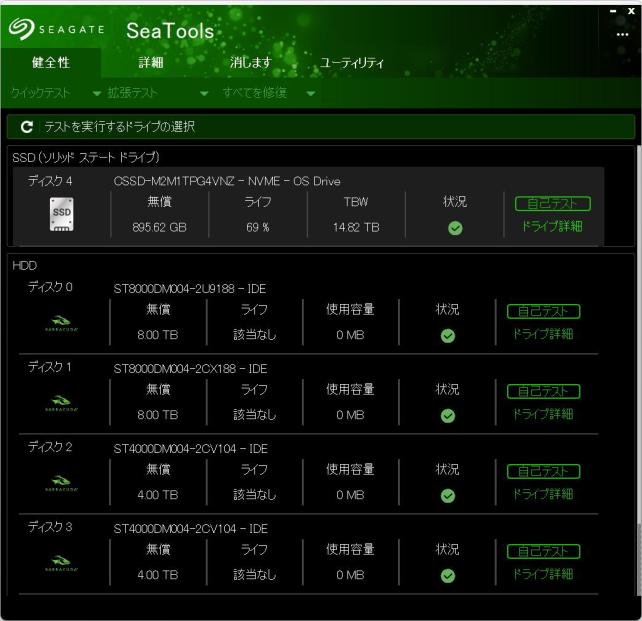The width and height of the screenshot is (642, 621).
Task: Close the SeaTools window
Action: pos(631,11)
